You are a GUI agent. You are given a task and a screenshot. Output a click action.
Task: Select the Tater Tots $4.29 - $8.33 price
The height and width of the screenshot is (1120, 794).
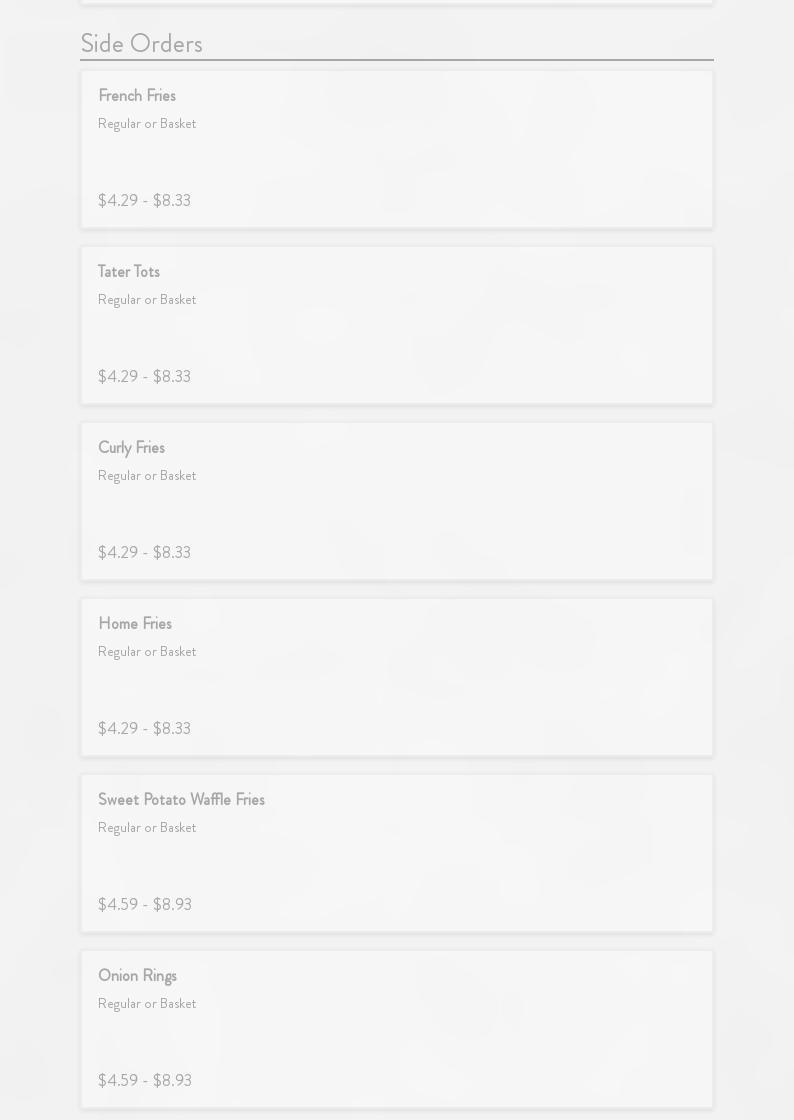tap(144, 377)
